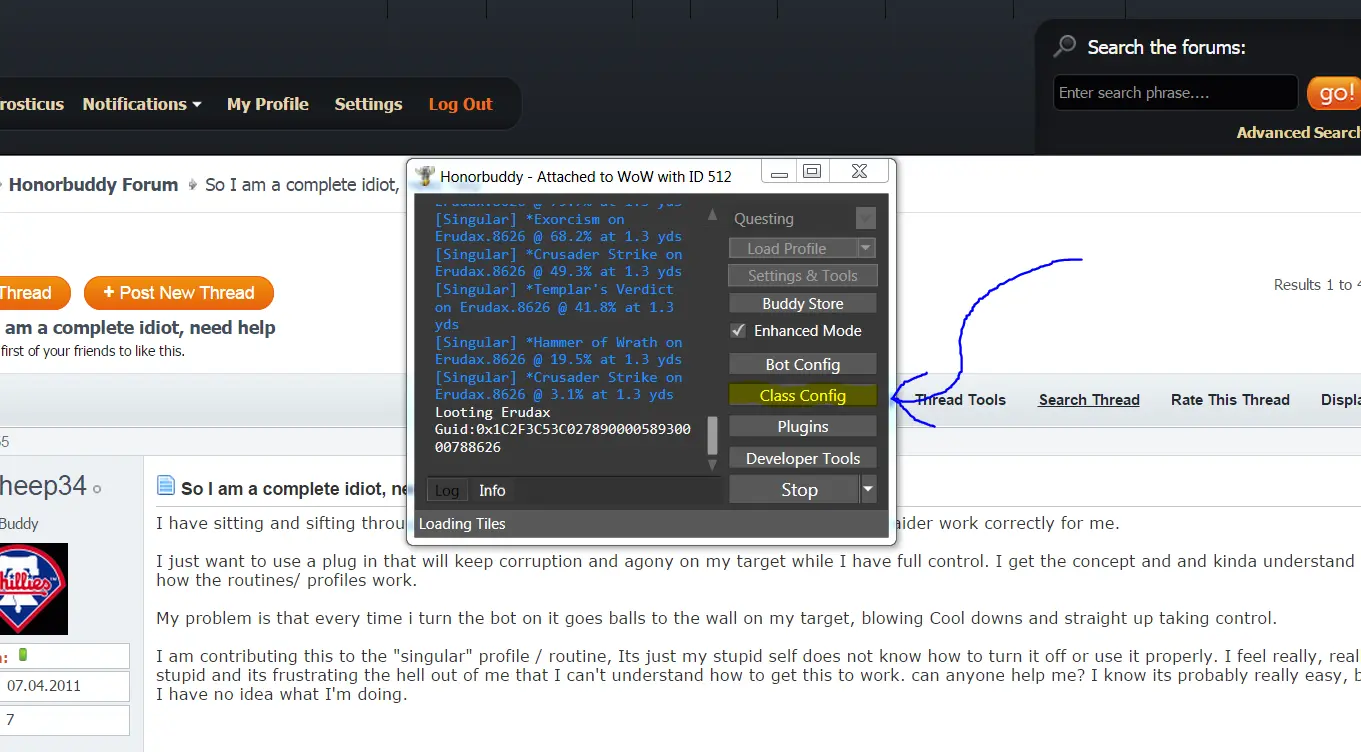Click the '*Exorcism on' log entry
Screen dimensions: 1361x752
point(558,228)
